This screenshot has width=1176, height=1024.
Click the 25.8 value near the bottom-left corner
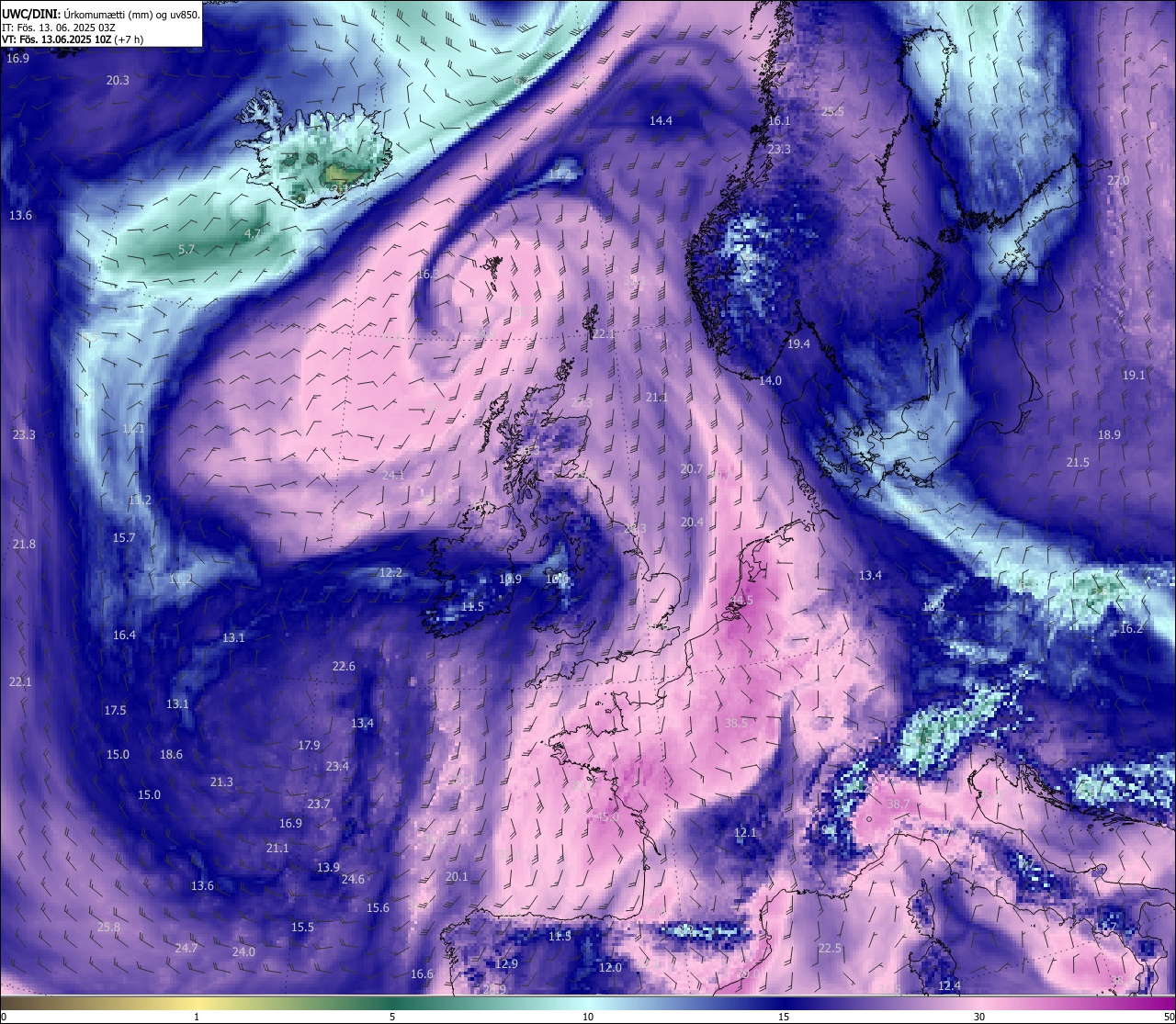108,927
